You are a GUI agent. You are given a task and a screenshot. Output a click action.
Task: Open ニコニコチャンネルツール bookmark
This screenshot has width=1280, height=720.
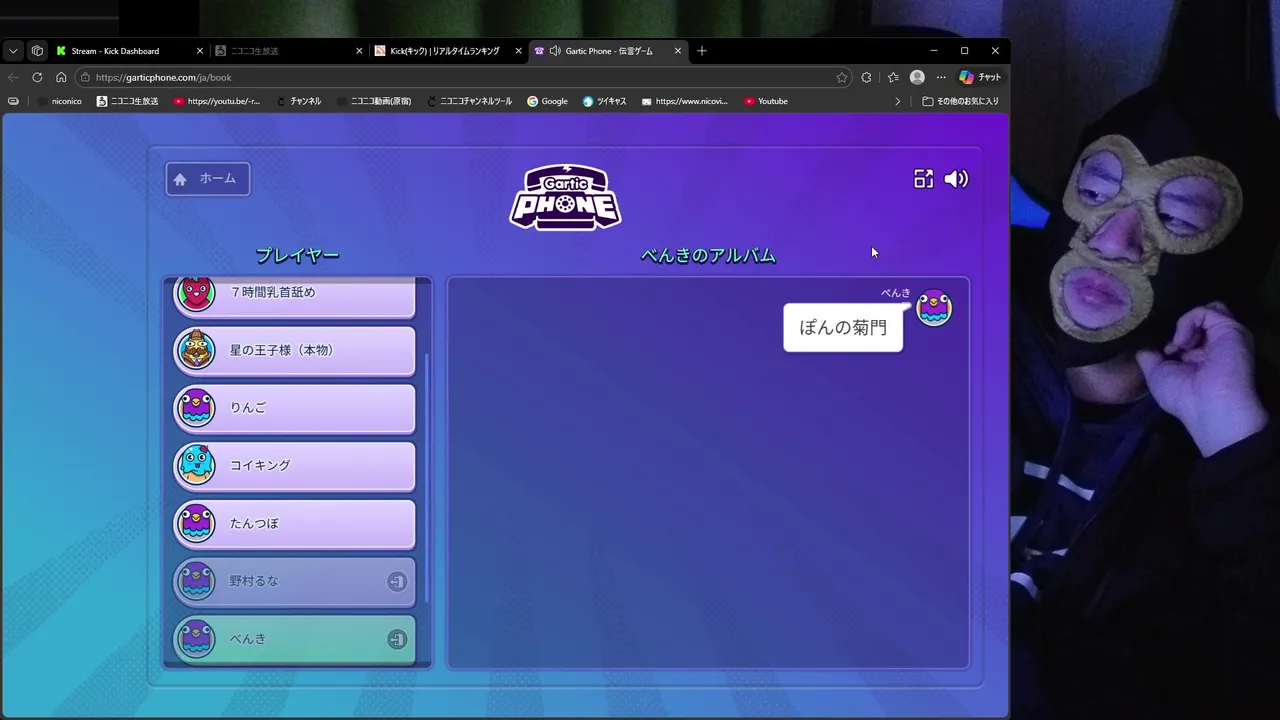(469, 101)
